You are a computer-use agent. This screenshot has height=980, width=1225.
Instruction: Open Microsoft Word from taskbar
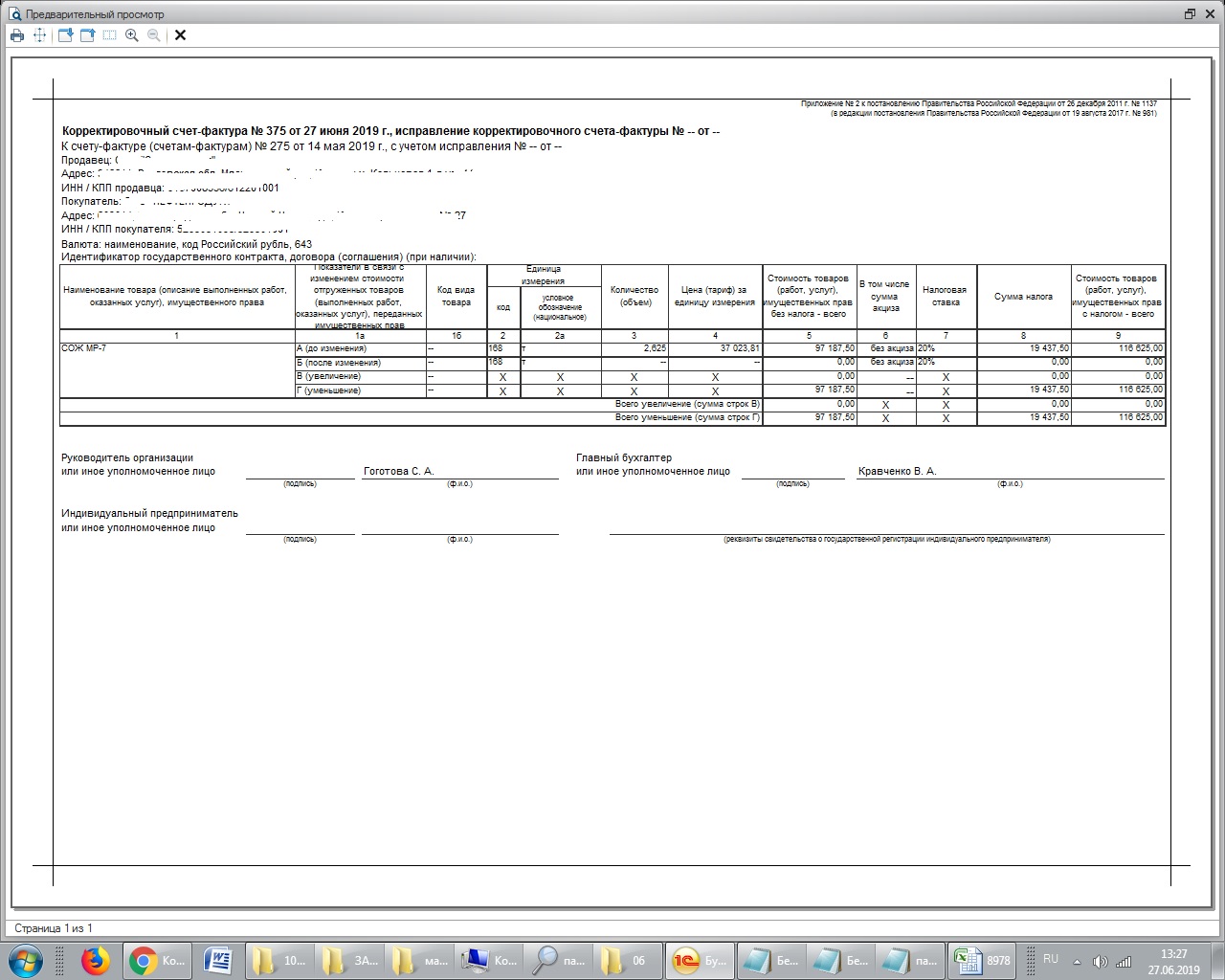point(218,960)
